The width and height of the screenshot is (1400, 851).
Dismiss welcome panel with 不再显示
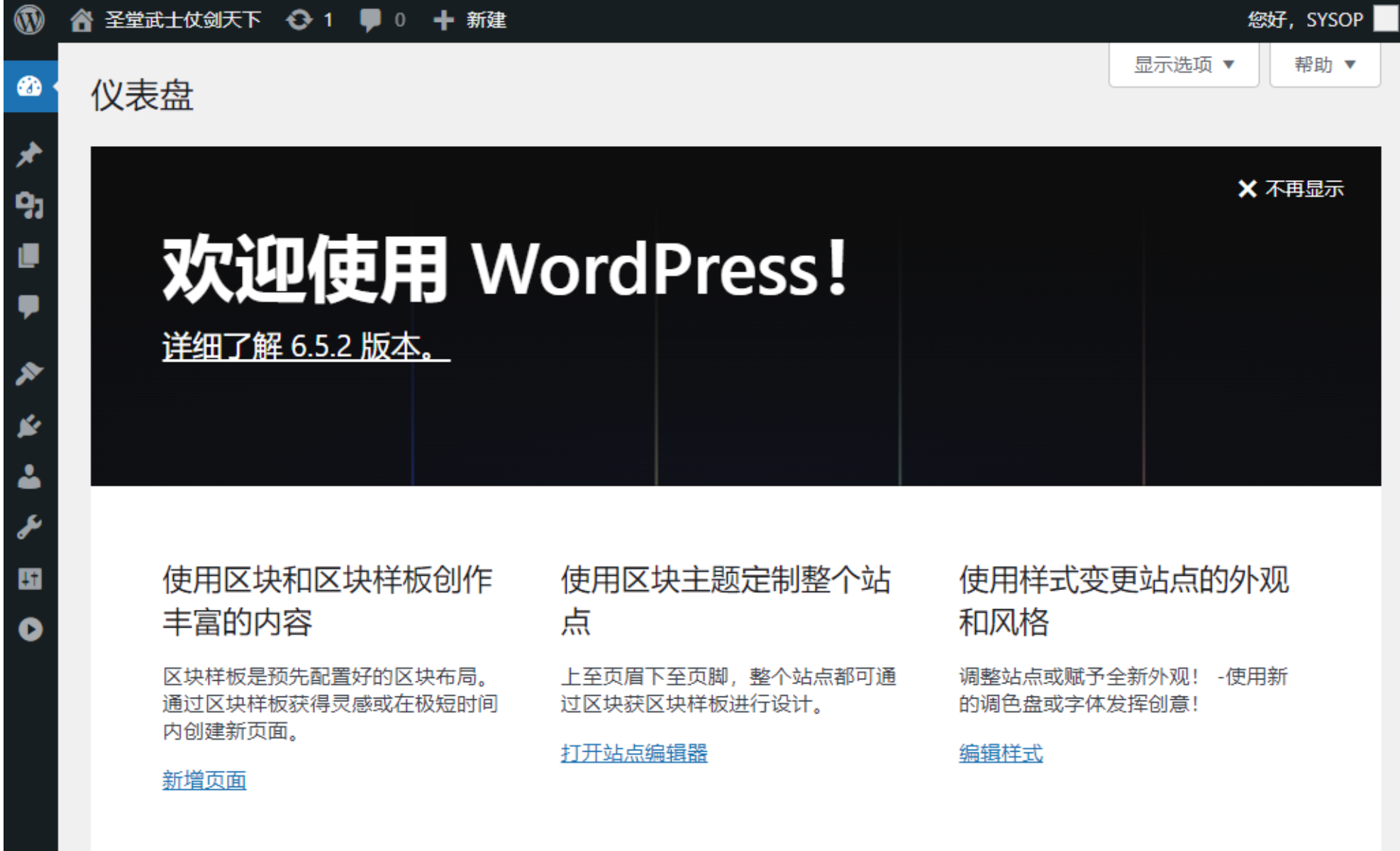[x=1291, y=189]
